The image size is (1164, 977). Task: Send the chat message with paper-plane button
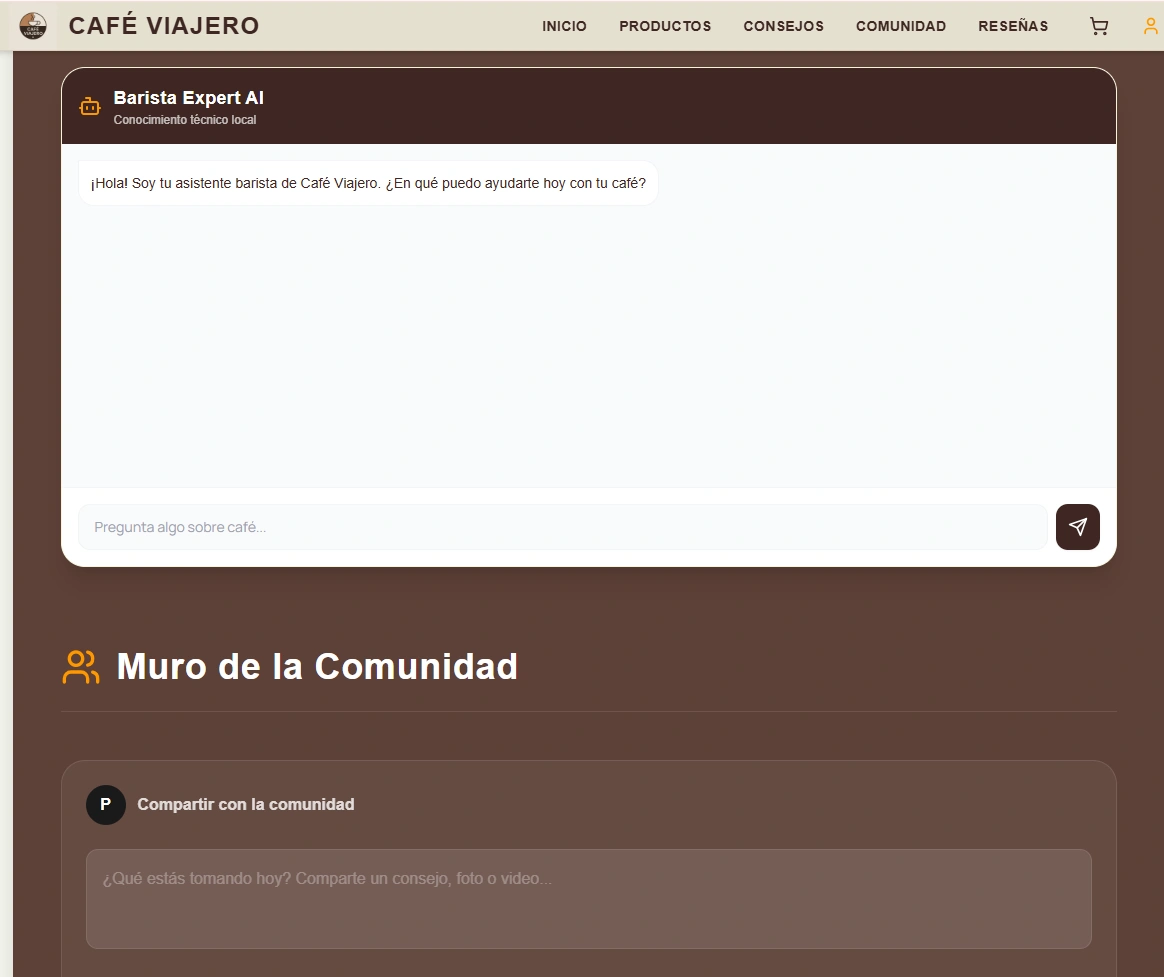[x=1077, y=527]
